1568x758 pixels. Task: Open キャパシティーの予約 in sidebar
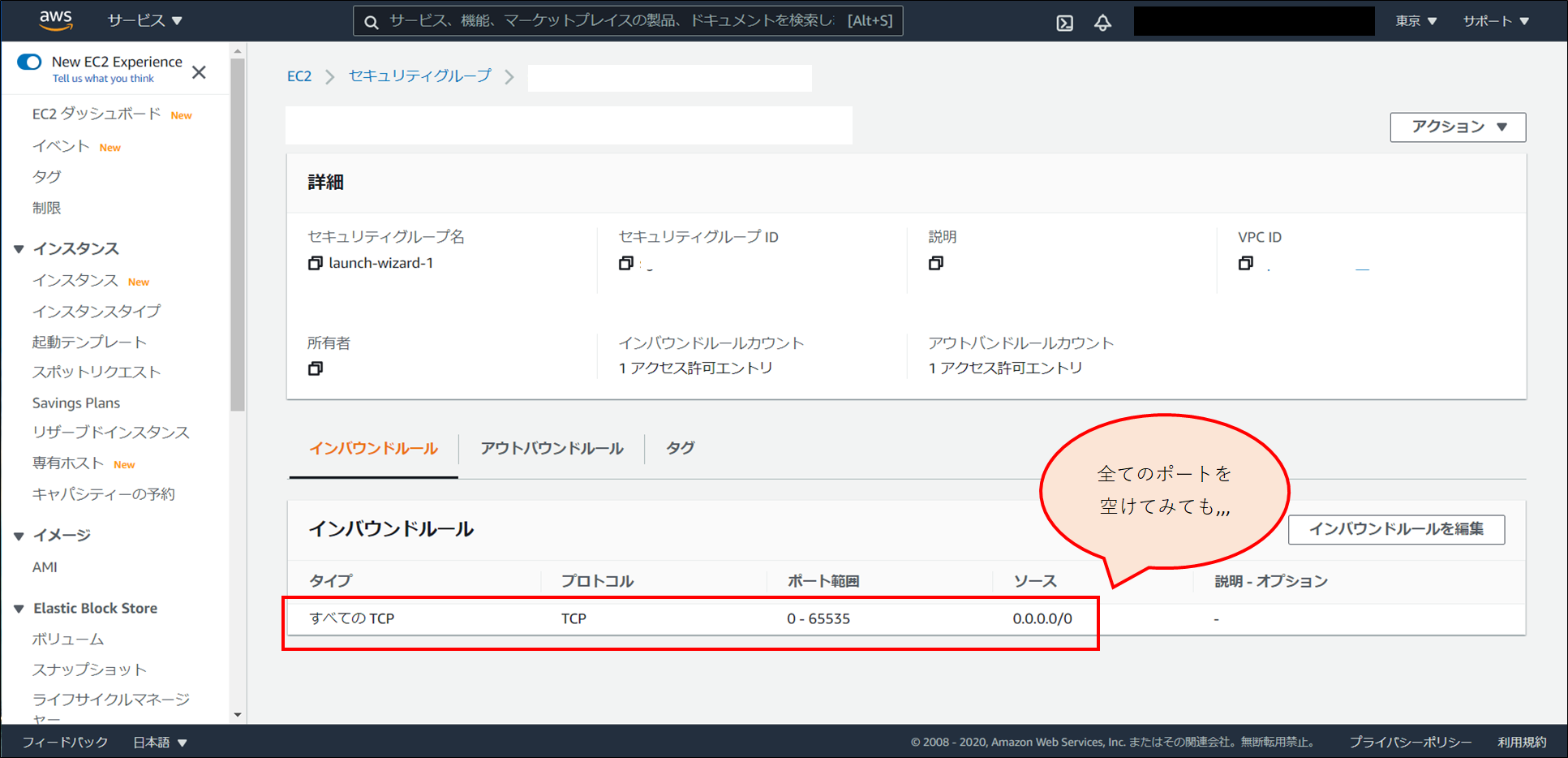click(103, 494)
